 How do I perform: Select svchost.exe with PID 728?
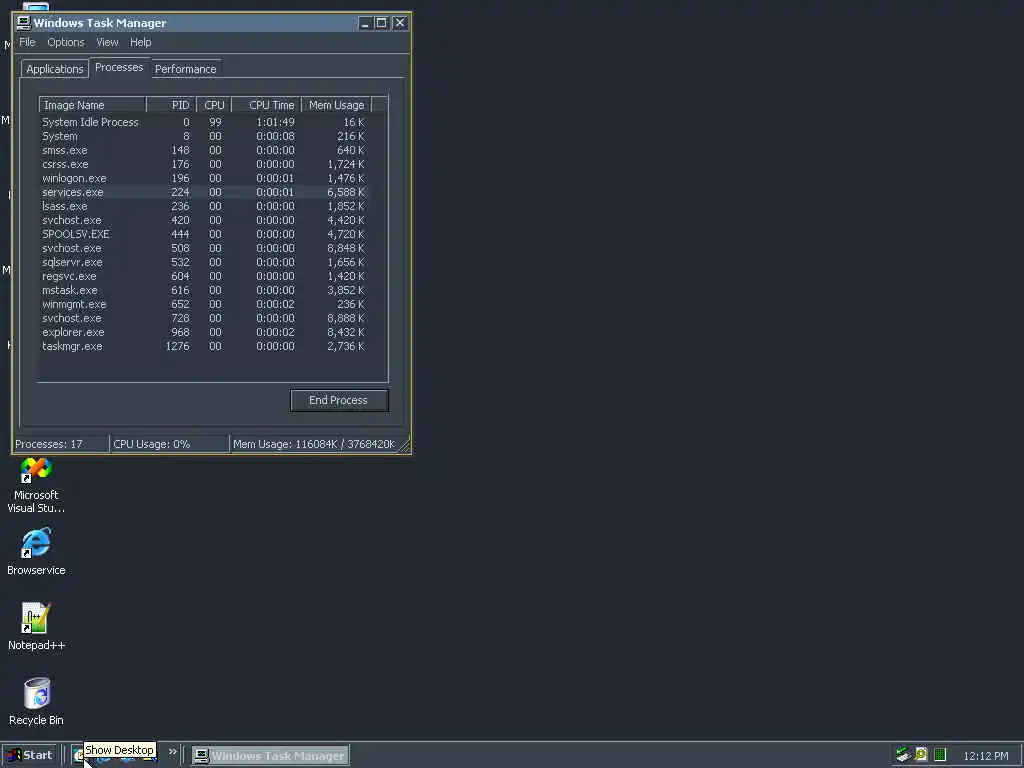(204, 319)
